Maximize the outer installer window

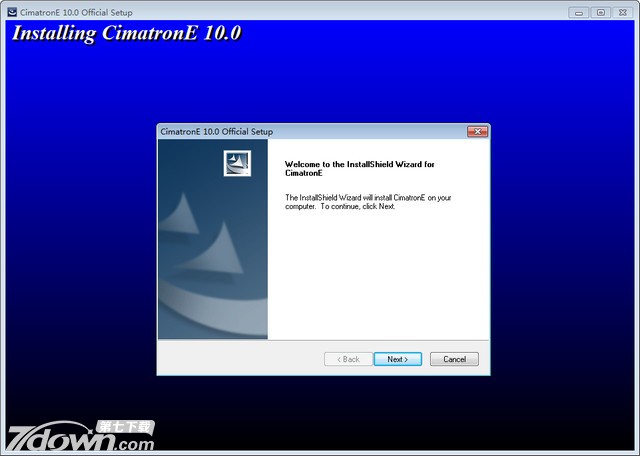pyautogui.click(x=601, y=13)
